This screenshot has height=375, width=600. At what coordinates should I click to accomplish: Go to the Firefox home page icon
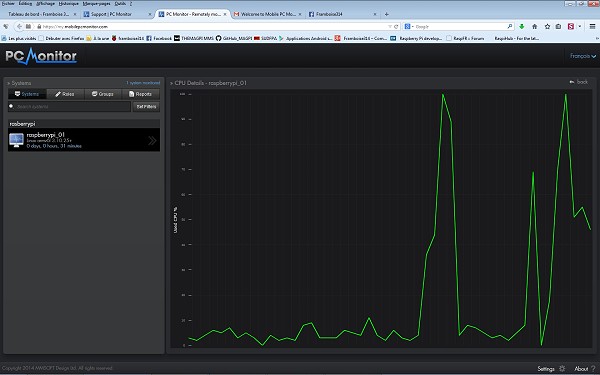[535, 26]
